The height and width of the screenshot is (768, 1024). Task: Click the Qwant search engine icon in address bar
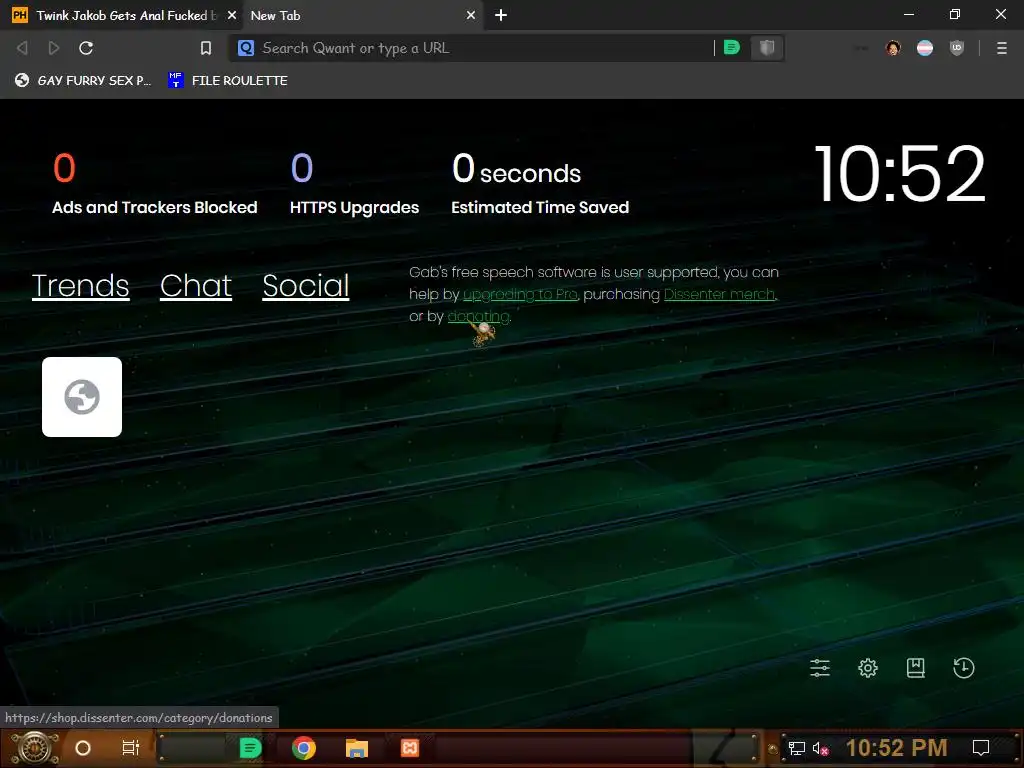(x=246, y=48)
